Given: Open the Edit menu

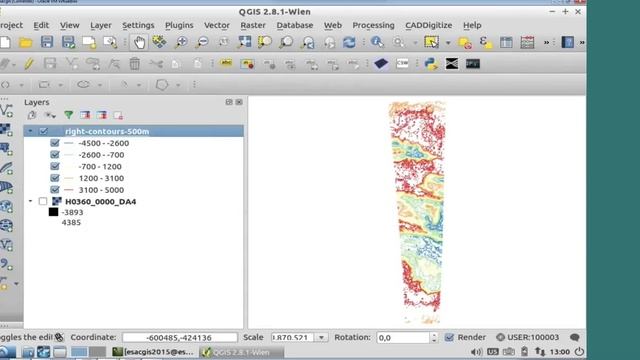Looking at the screenshot, I should point(41,25).
